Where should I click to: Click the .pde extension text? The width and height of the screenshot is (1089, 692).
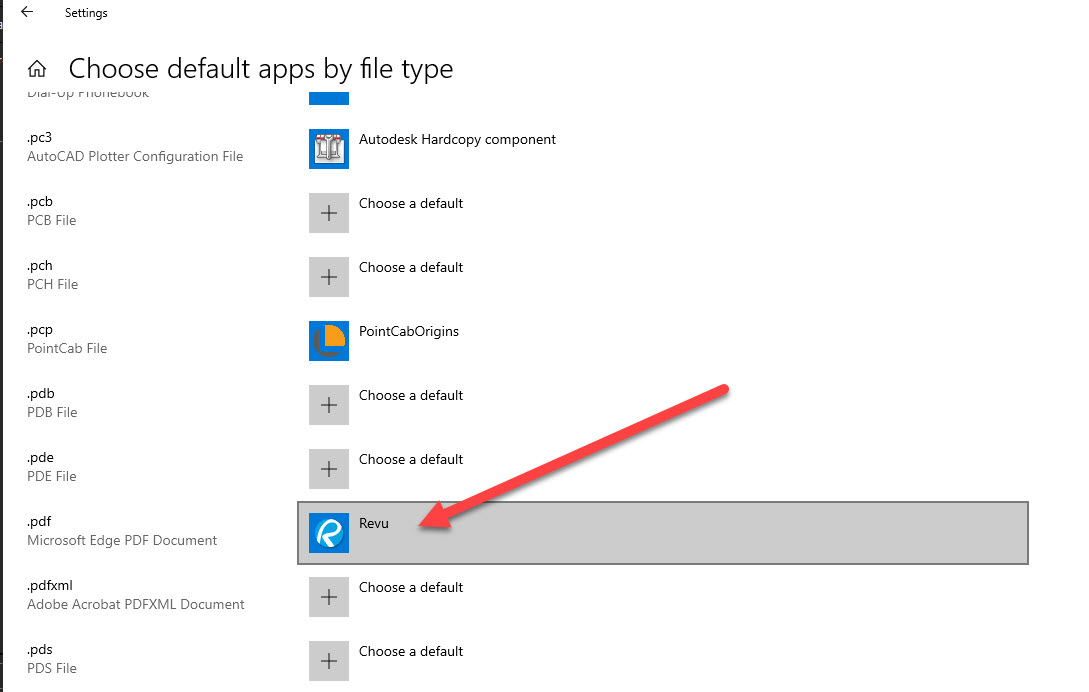(x=40, y=458)
